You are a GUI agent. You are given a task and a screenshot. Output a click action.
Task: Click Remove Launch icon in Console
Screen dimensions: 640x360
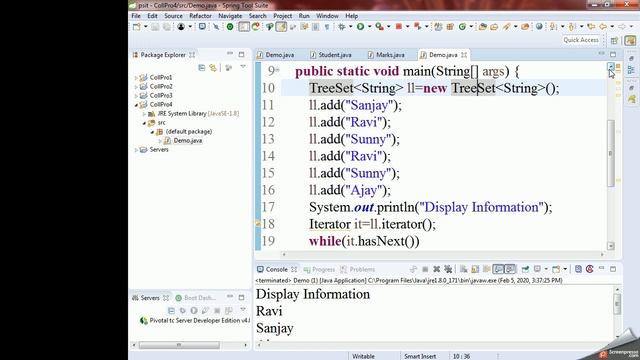(x=436, y=269)
